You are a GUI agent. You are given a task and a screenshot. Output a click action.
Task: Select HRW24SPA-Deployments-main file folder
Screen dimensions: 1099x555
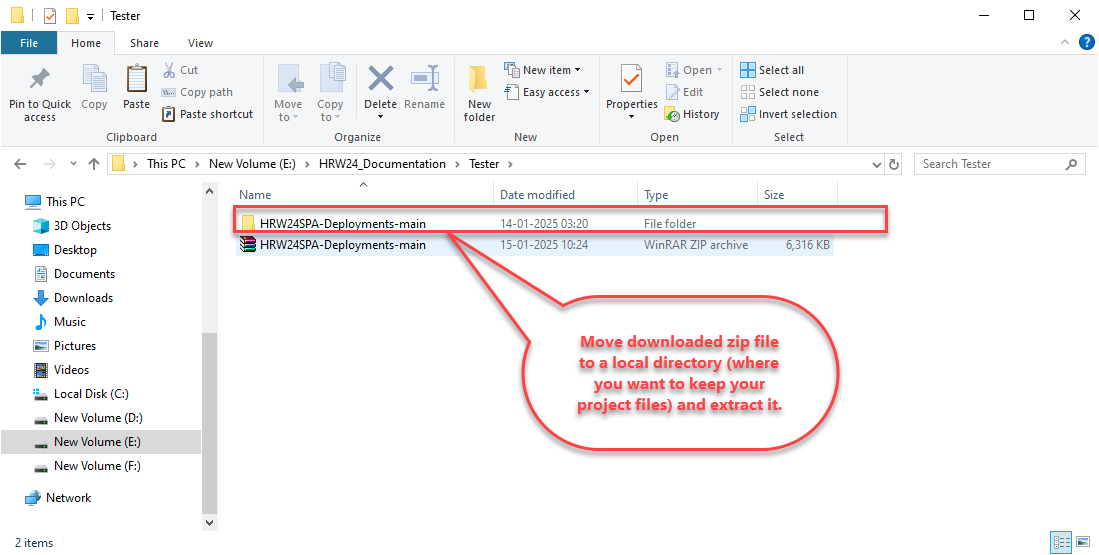click(x=535, y=224)
